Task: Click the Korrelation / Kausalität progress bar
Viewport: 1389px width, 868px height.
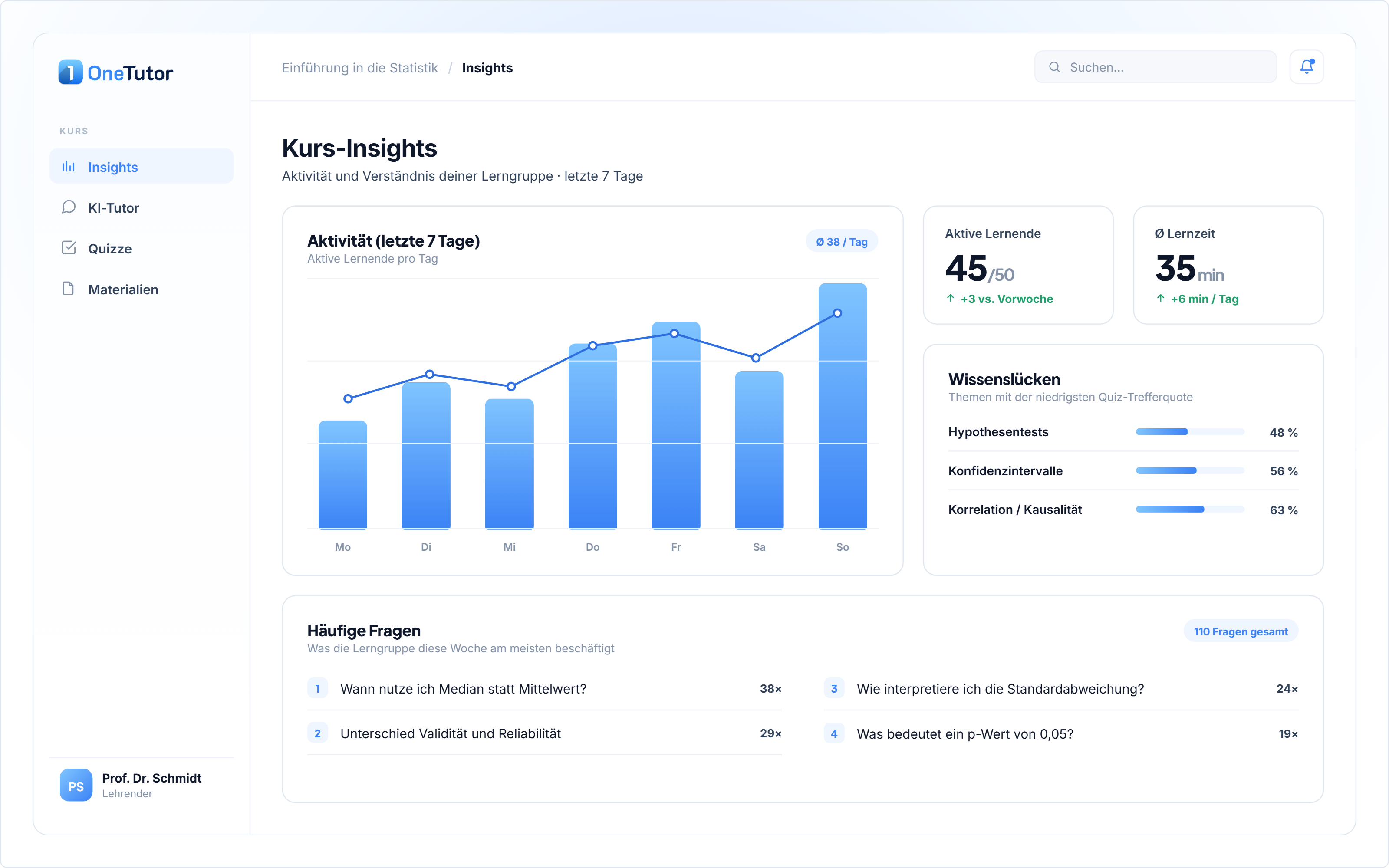Action: tap(1190, 509)
